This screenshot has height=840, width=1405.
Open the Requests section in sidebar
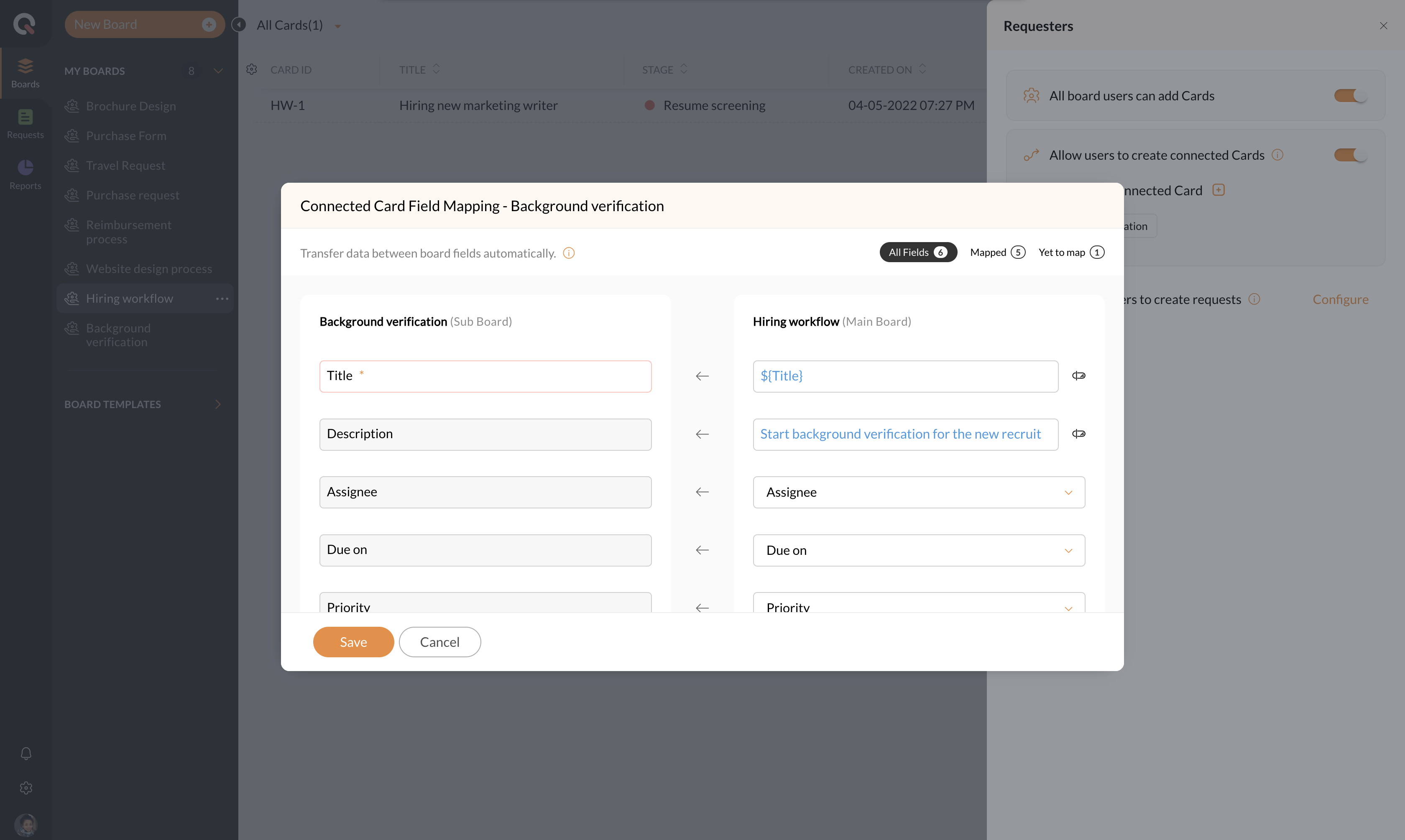coord(26,123)
